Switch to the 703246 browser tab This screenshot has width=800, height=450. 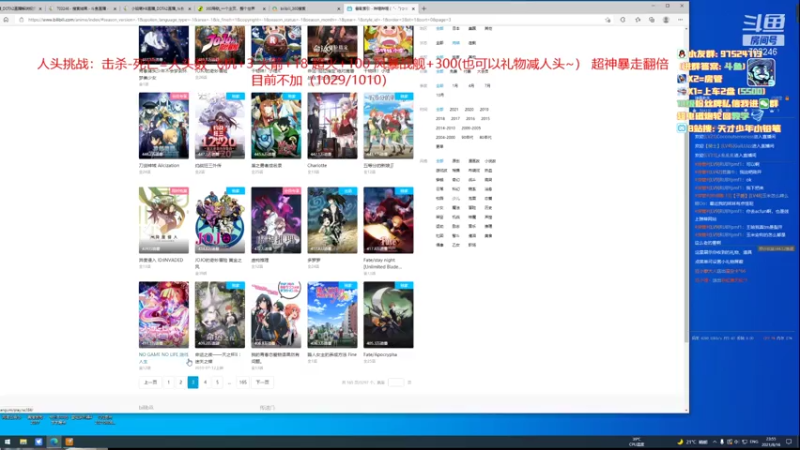(82, 9)
